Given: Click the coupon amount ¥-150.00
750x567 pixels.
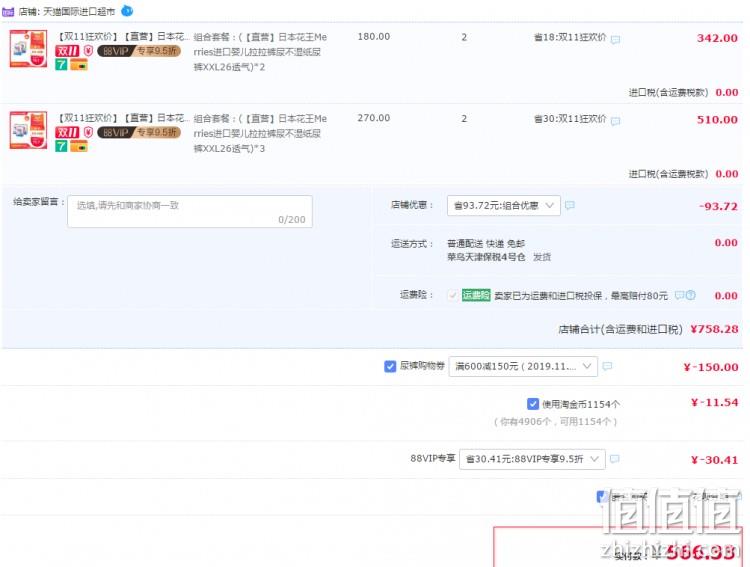Looking at the screenshot, I should (711, 367).
